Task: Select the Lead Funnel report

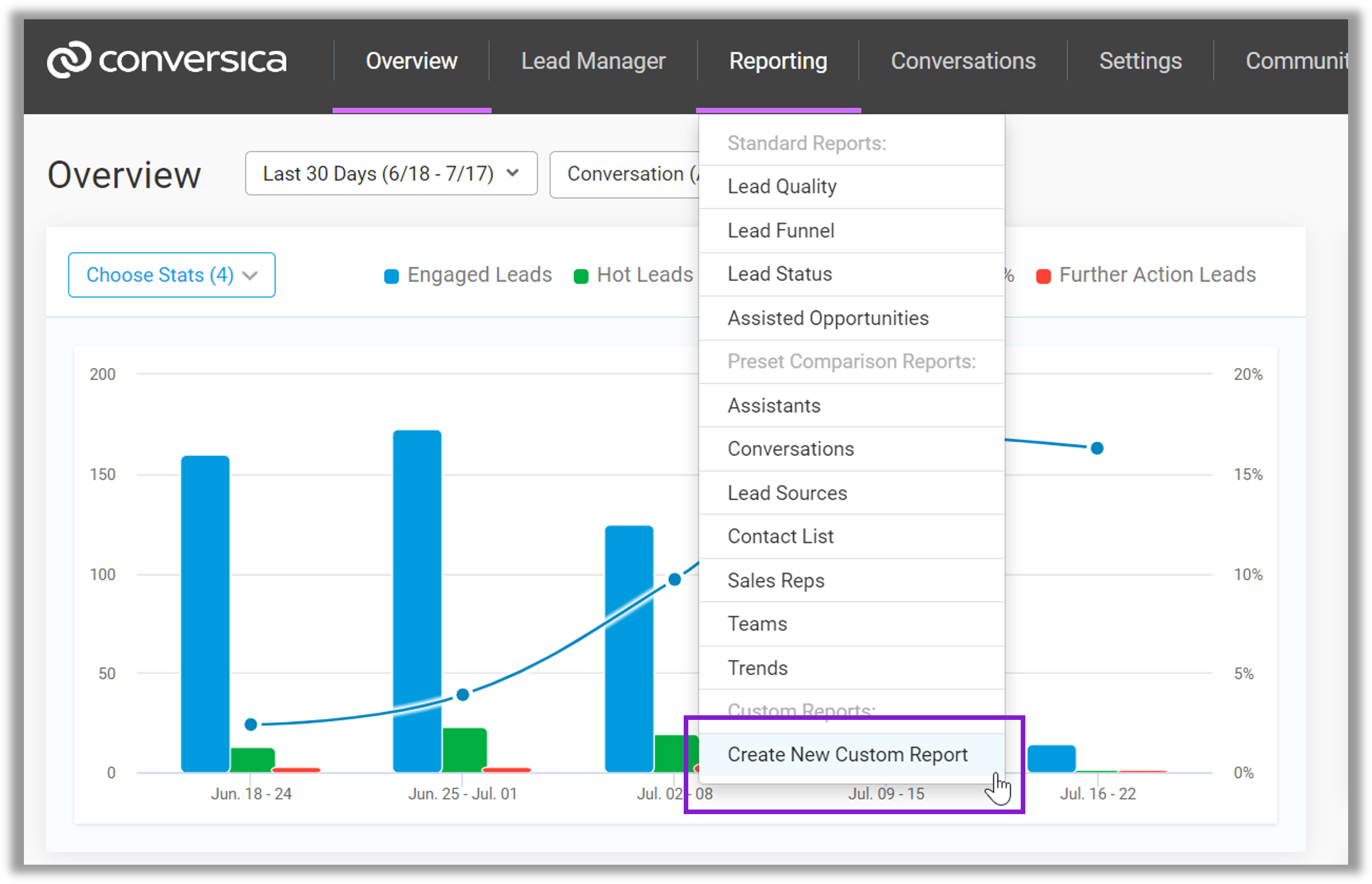Action: point(852,231)
